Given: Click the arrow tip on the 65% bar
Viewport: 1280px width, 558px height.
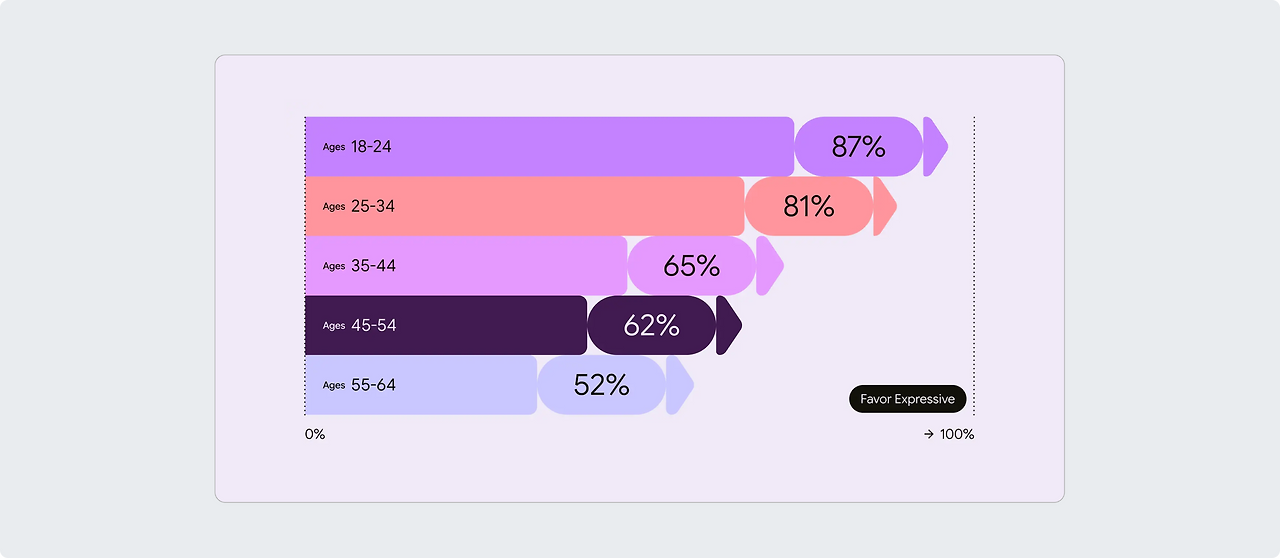Looking at the screenshot, I should pyautogui.click(x=768, y=266).
